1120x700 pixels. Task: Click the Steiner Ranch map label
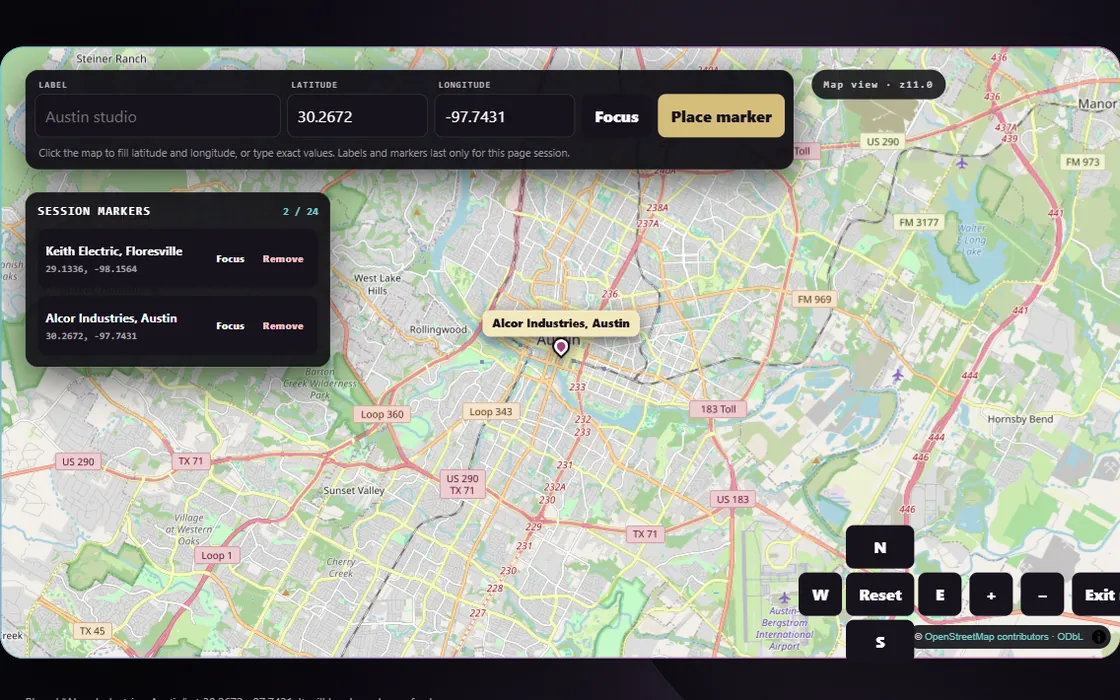point(111,59)
